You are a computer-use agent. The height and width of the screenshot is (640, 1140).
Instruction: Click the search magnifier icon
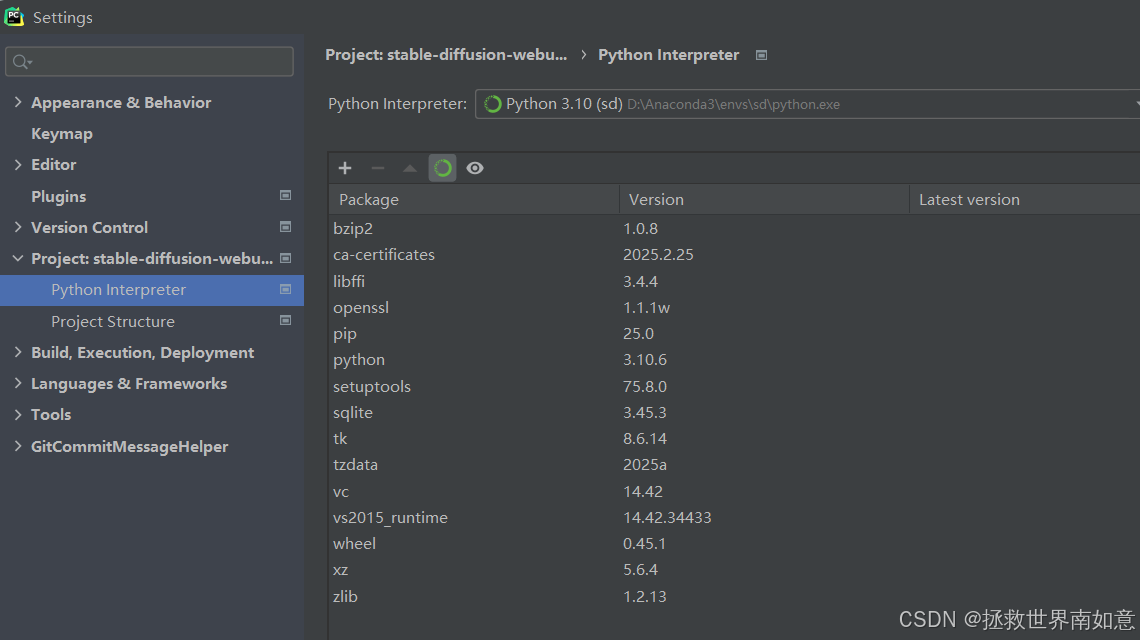pos(22,62)
